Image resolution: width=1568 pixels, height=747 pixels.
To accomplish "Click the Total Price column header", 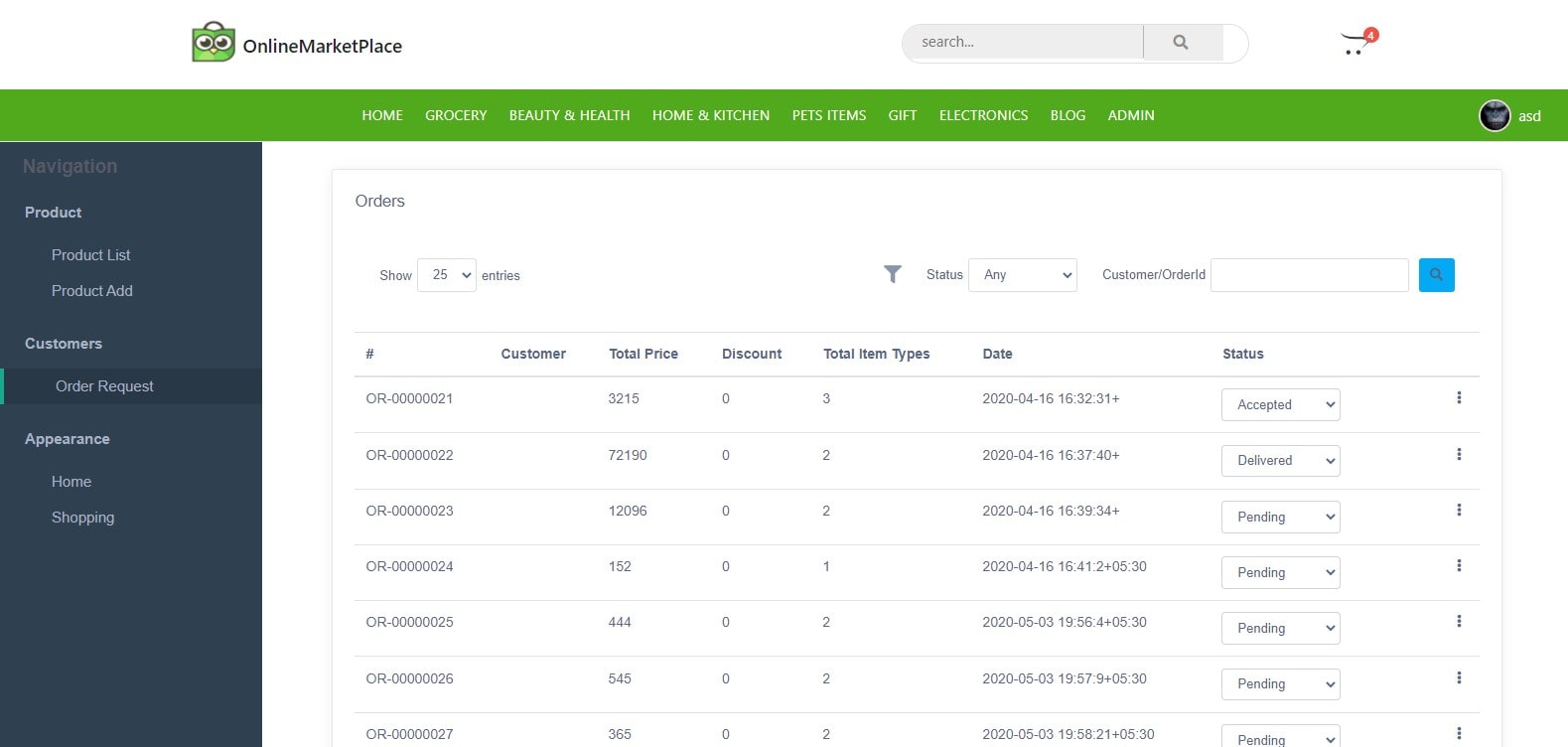I will 643,354.
